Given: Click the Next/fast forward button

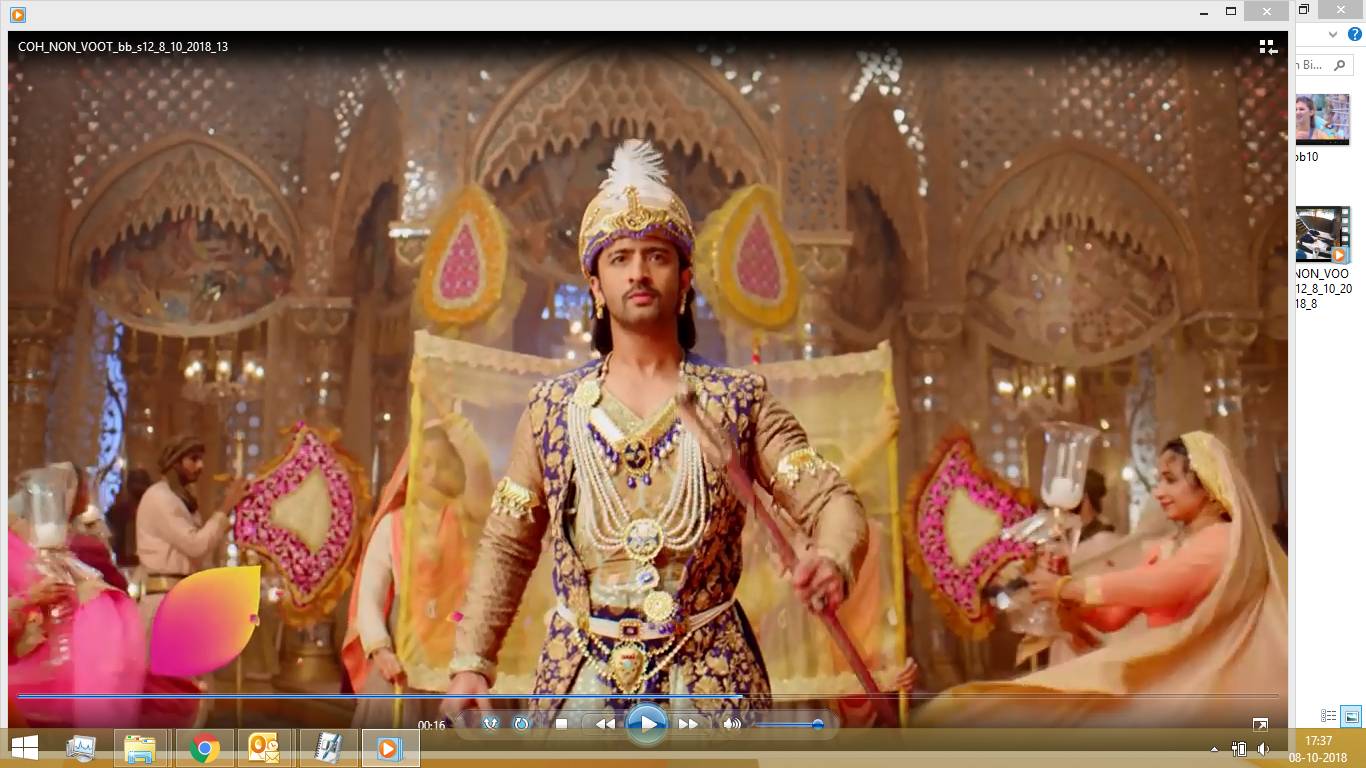Looking at the screenshot, I should 688,724.
